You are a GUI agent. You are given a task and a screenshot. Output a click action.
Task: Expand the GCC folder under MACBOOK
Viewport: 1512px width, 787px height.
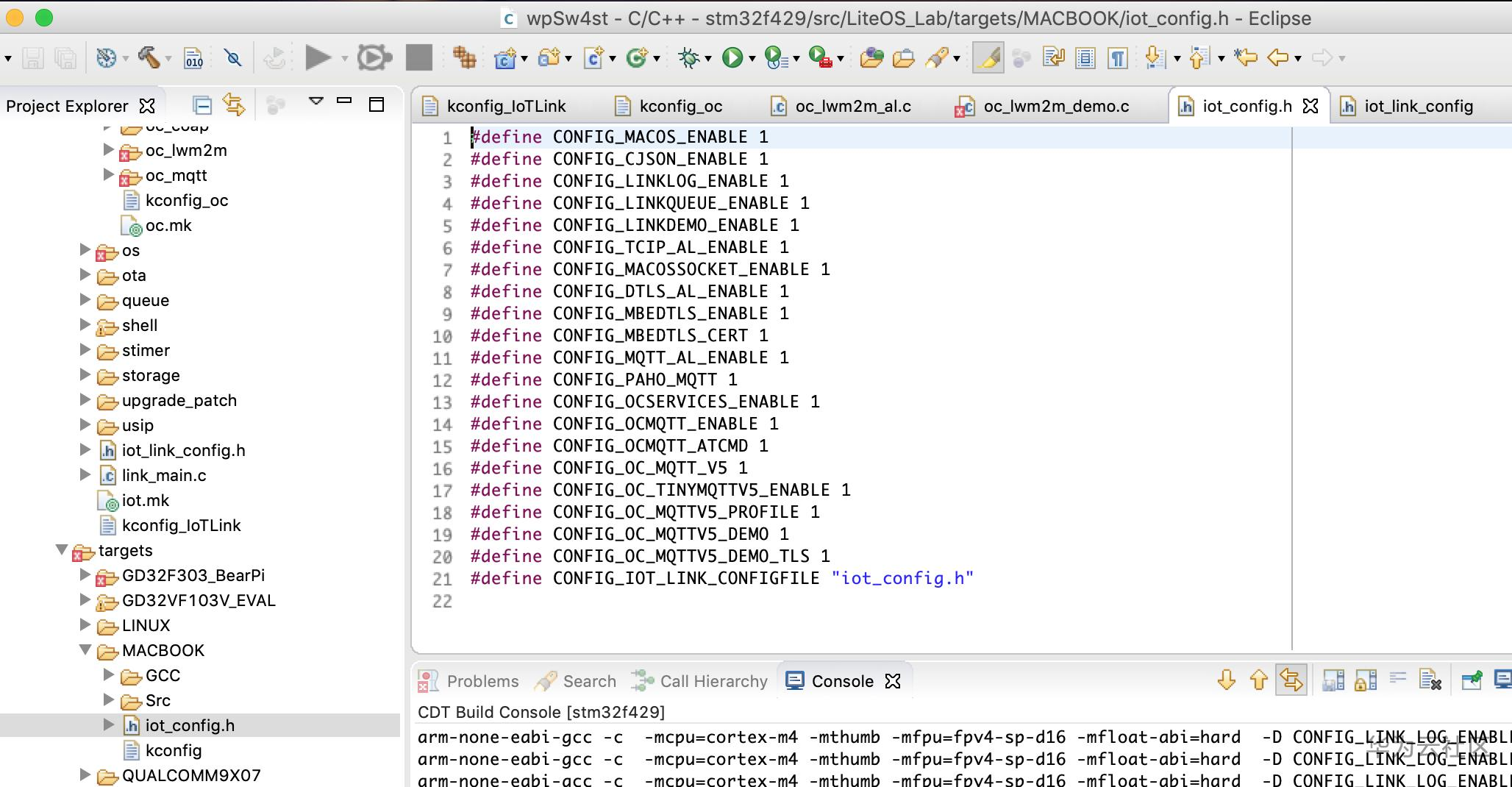[x=110, y=676]
